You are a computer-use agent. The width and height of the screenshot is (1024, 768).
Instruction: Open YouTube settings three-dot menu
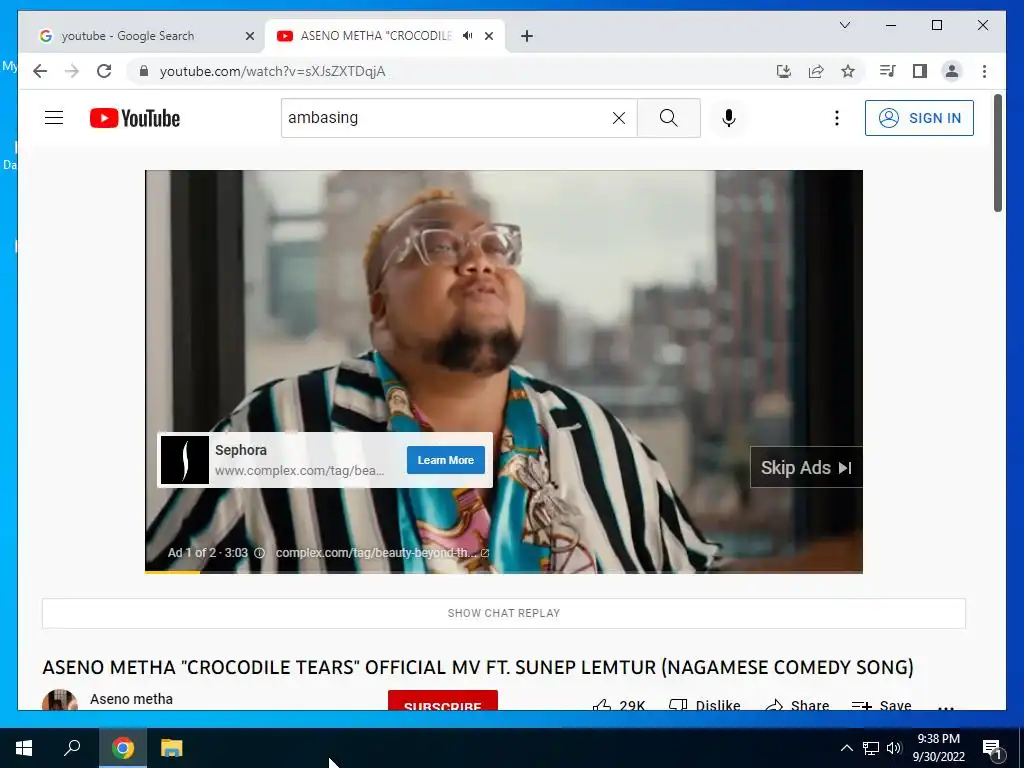click(837, 118)
